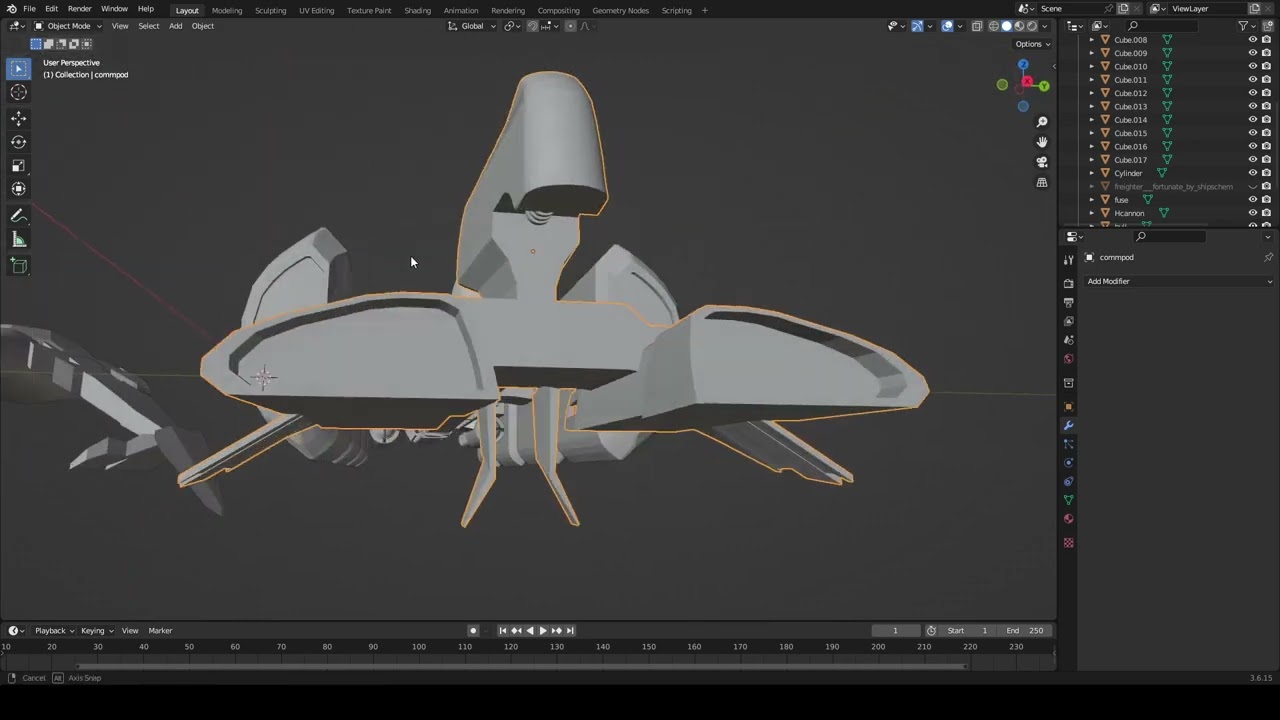Expand Cube.009 in outliner
The image size is (1280, 720).
pos(1091,53)
